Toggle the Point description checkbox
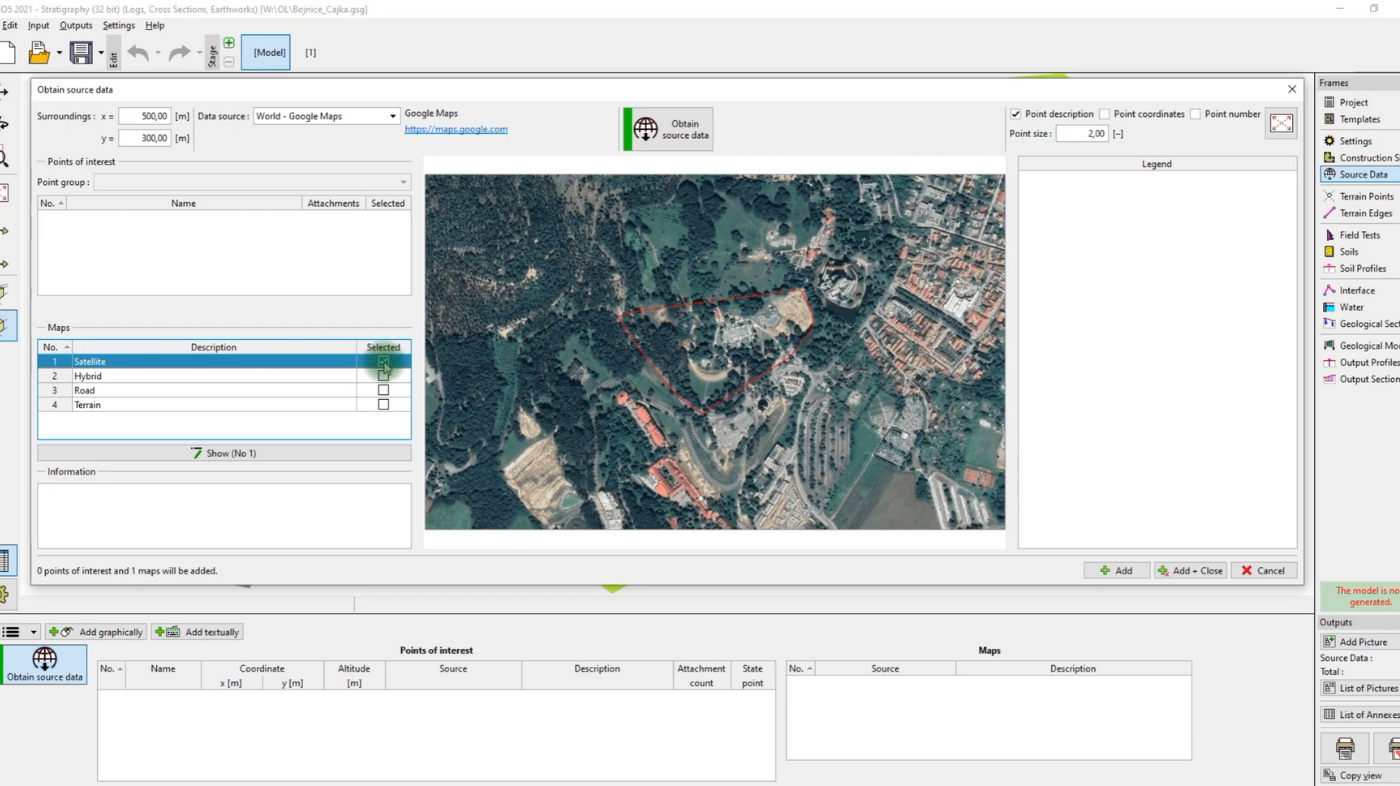Screen dimensions: 1400x786 (1016, 114)
